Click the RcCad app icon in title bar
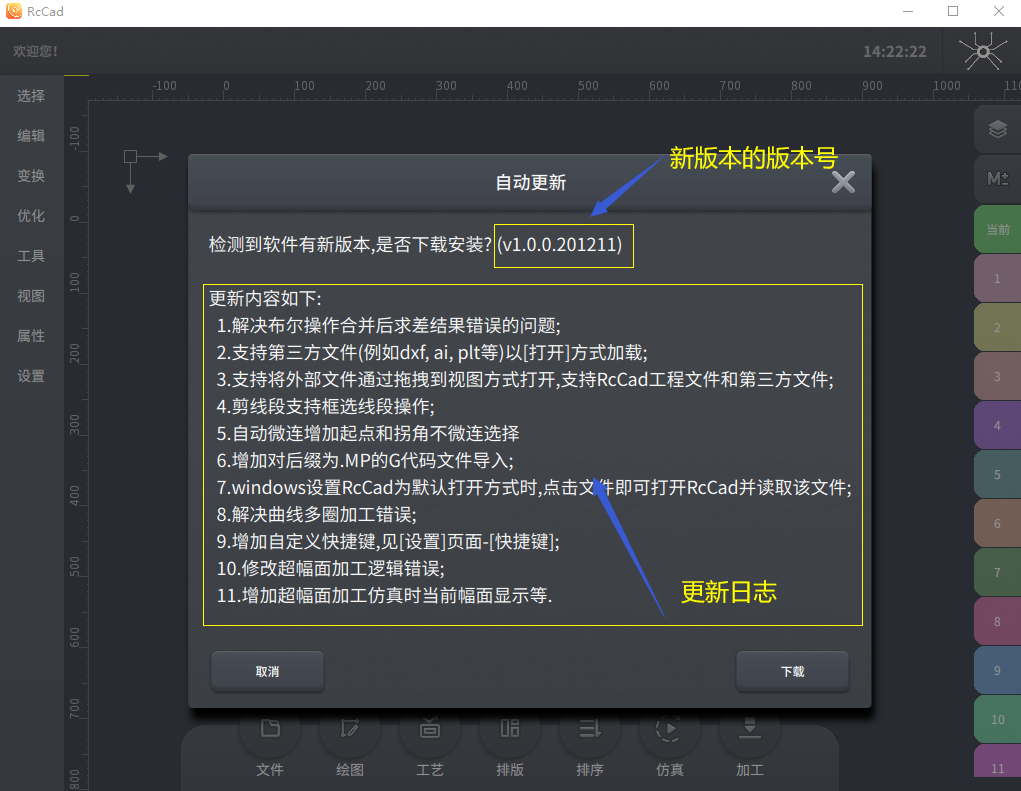Image resolution: width=1021 pixels, height=791 pixels. click(14, 11)
